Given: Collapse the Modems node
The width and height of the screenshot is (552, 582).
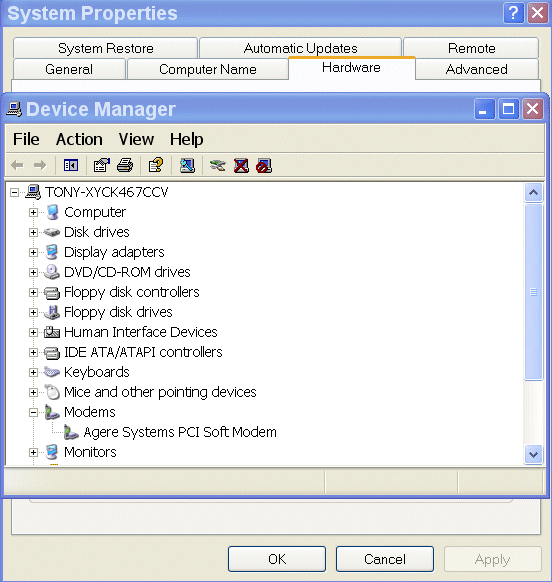Looking at the screenshot, I should pos(33,412).
